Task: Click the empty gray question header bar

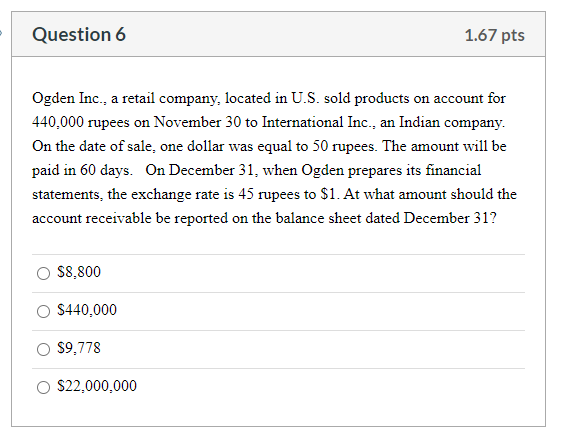Action: point(293,34)
